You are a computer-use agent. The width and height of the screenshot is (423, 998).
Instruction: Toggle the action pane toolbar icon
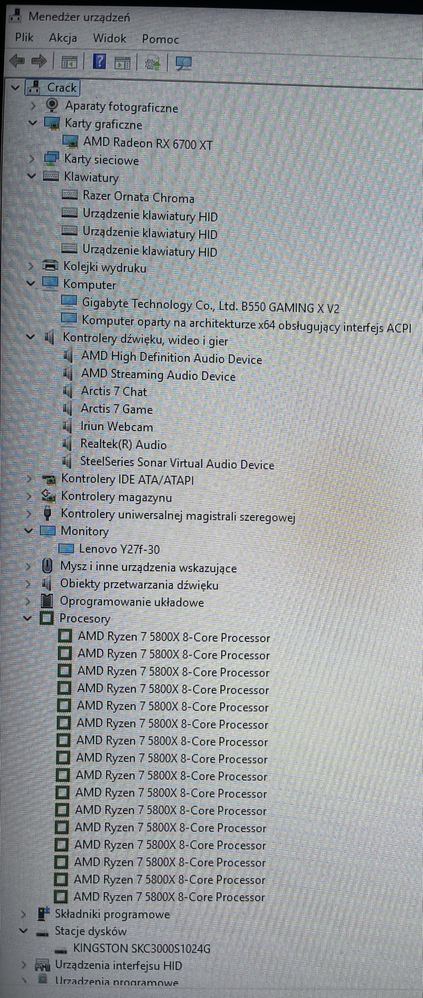[x=123, y=62]
